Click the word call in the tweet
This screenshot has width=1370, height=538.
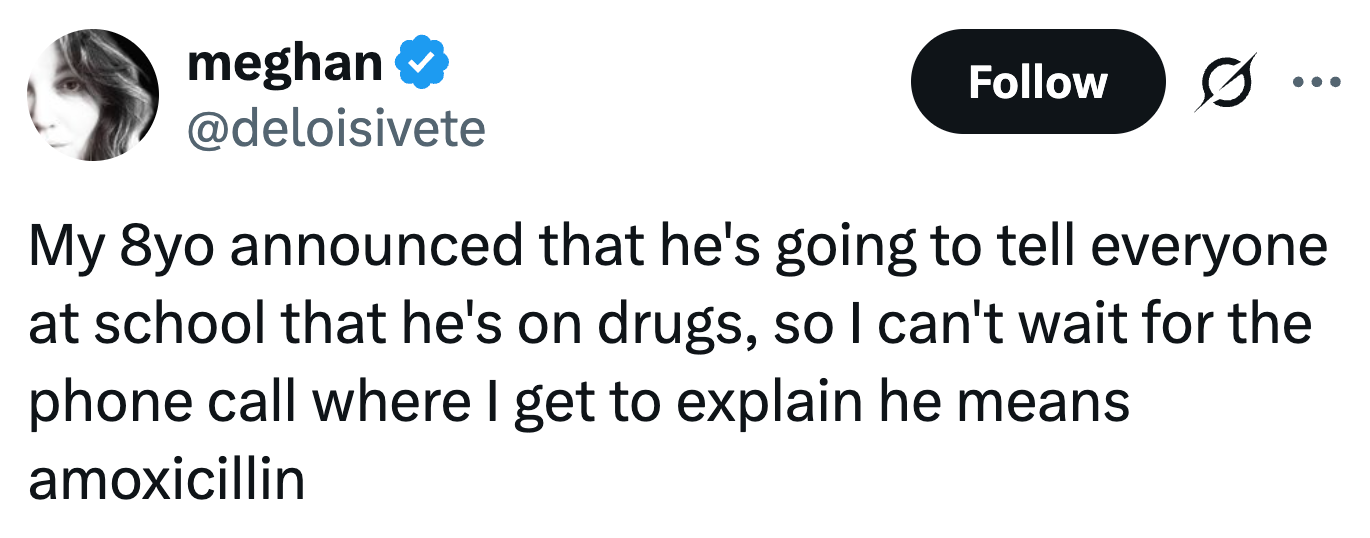258,403
